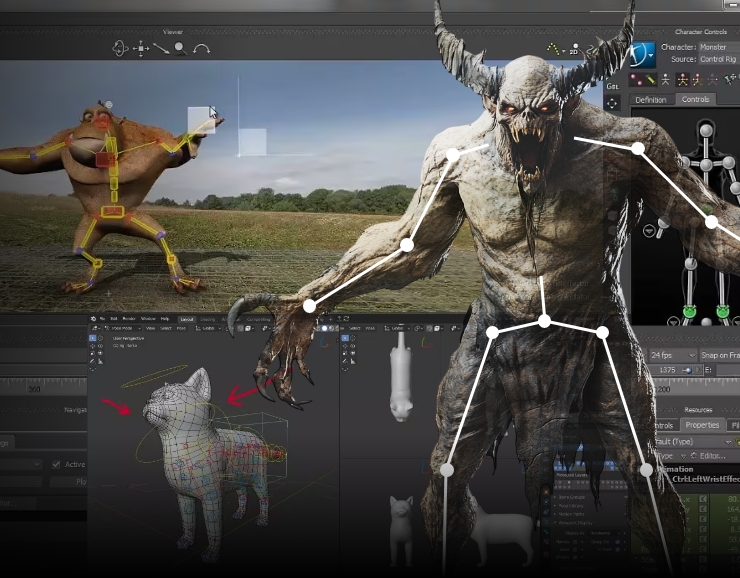Select the Roll camera tool in Viewer

click(x=202, y=49)
